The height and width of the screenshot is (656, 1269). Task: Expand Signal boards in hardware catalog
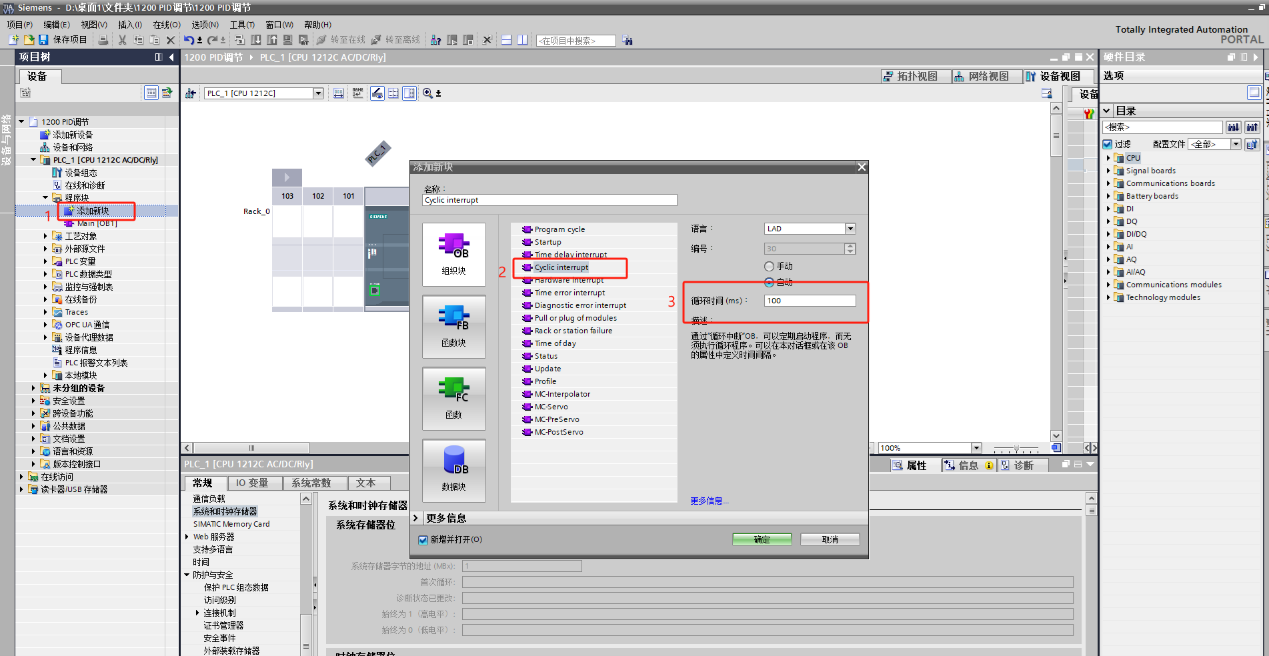(x=1109, y=171)
